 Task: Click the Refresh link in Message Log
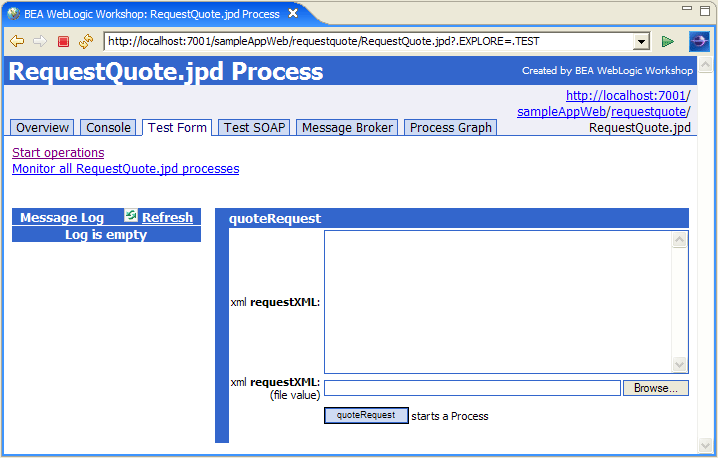point(168,218)
